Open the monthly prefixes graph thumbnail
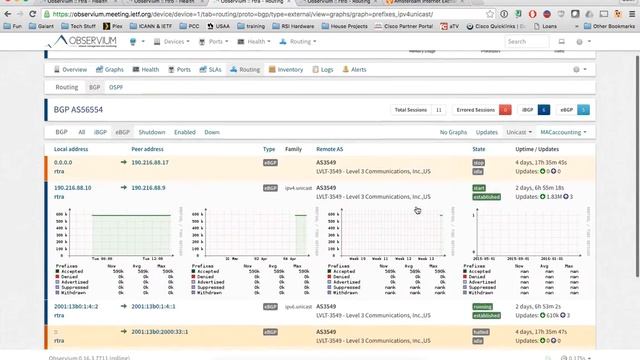Viewport: 640px width, 360px height. point(254,251)
